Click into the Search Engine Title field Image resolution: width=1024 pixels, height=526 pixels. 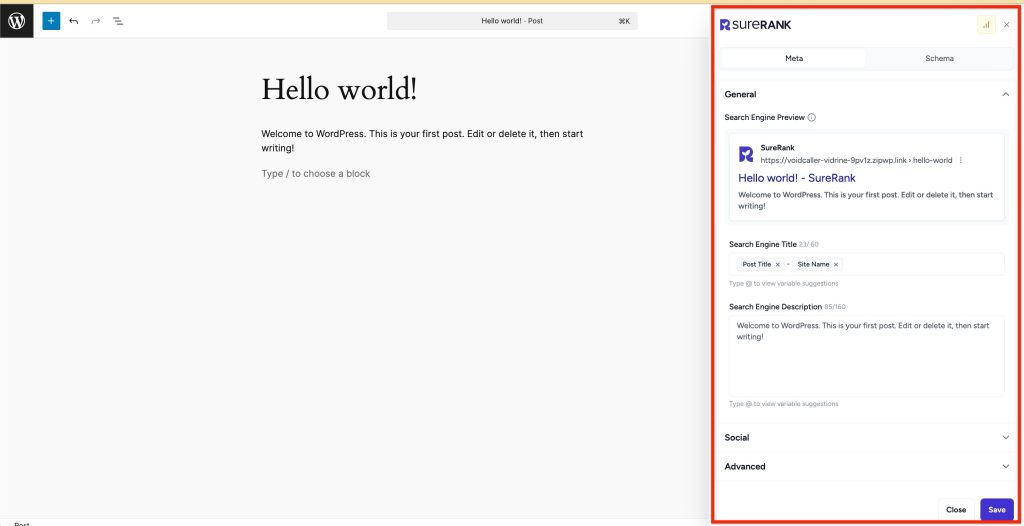coord(867,265)
